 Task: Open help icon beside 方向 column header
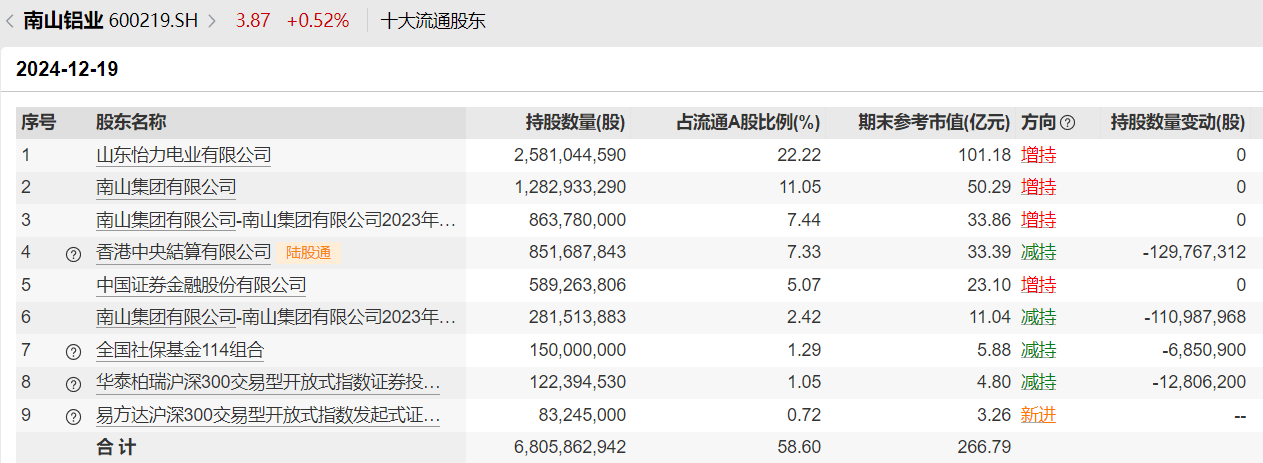click(x=1067, y=123)
